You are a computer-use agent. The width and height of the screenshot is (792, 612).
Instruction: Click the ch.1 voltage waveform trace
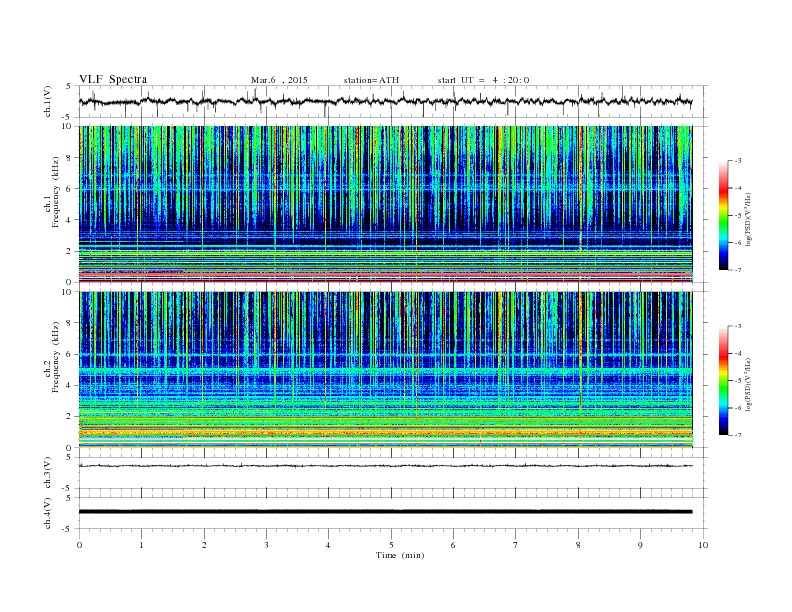(386, 101)
